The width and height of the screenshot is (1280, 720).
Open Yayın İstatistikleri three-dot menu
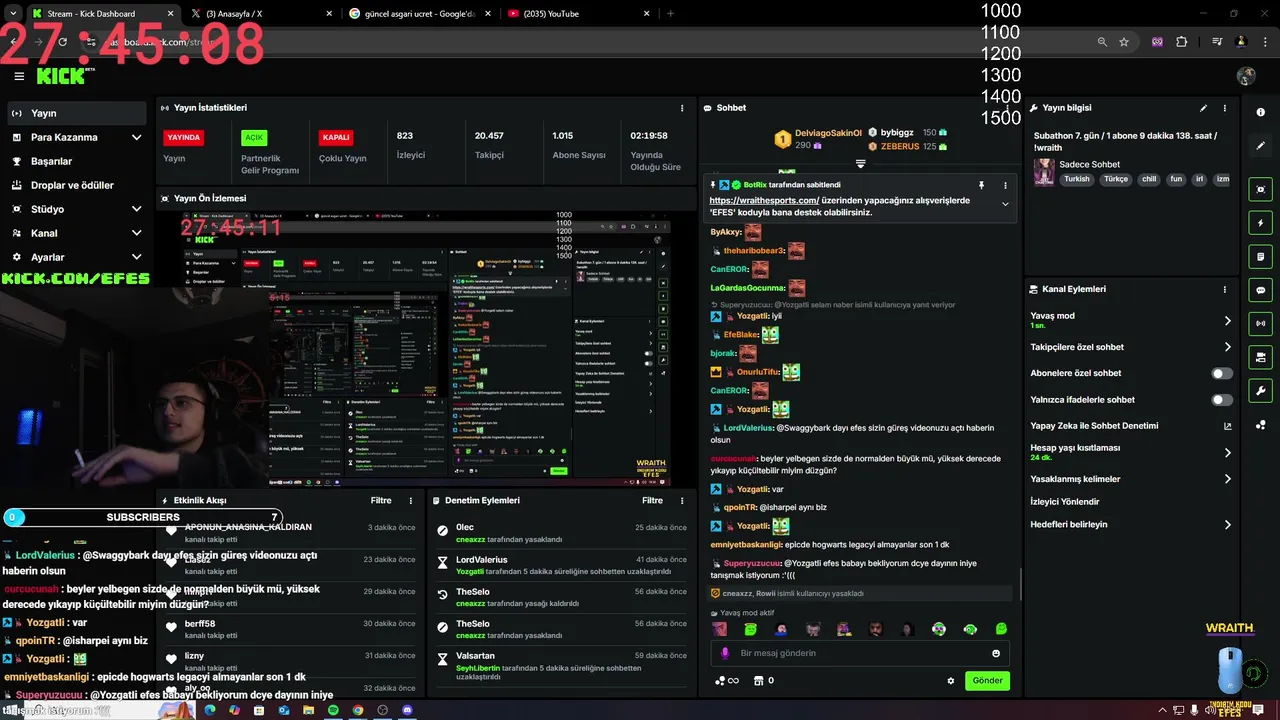click(x=683, y=108)
